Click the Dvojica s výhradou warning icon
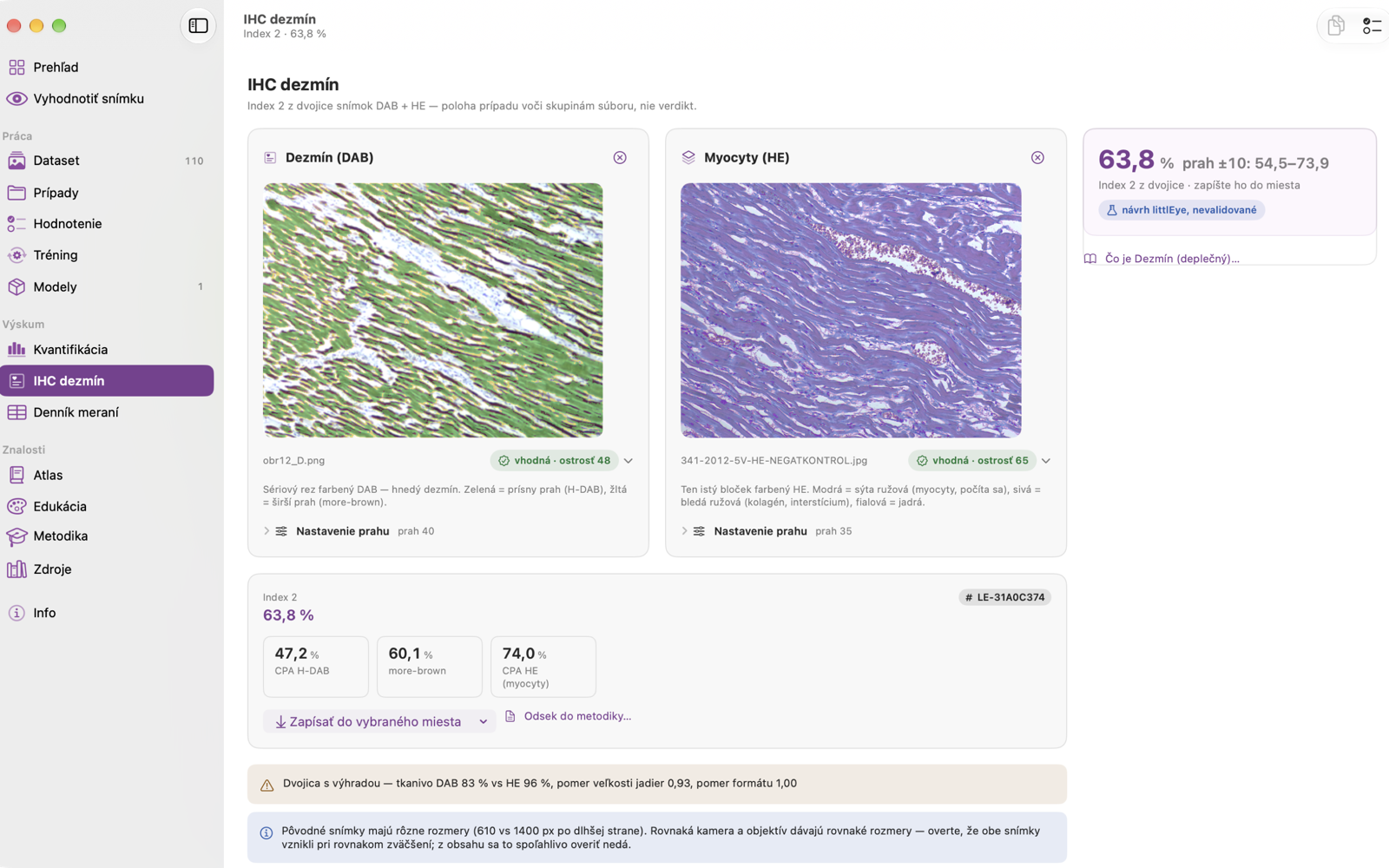Image resolution: width=1389 pixels, height=868 pixels. coord(267,785)
